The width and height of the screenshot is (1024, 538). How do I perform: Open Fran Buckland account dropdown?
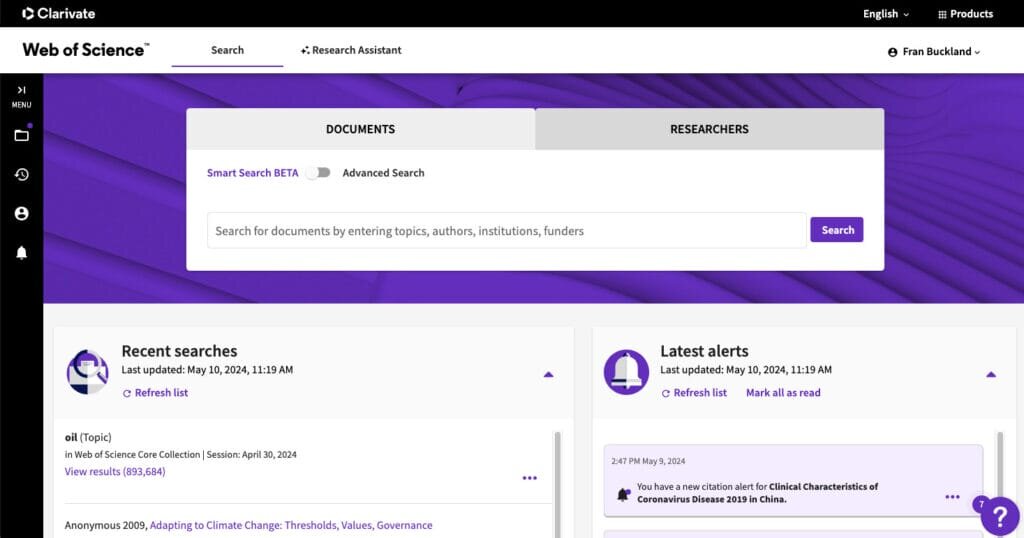[934, 52]
